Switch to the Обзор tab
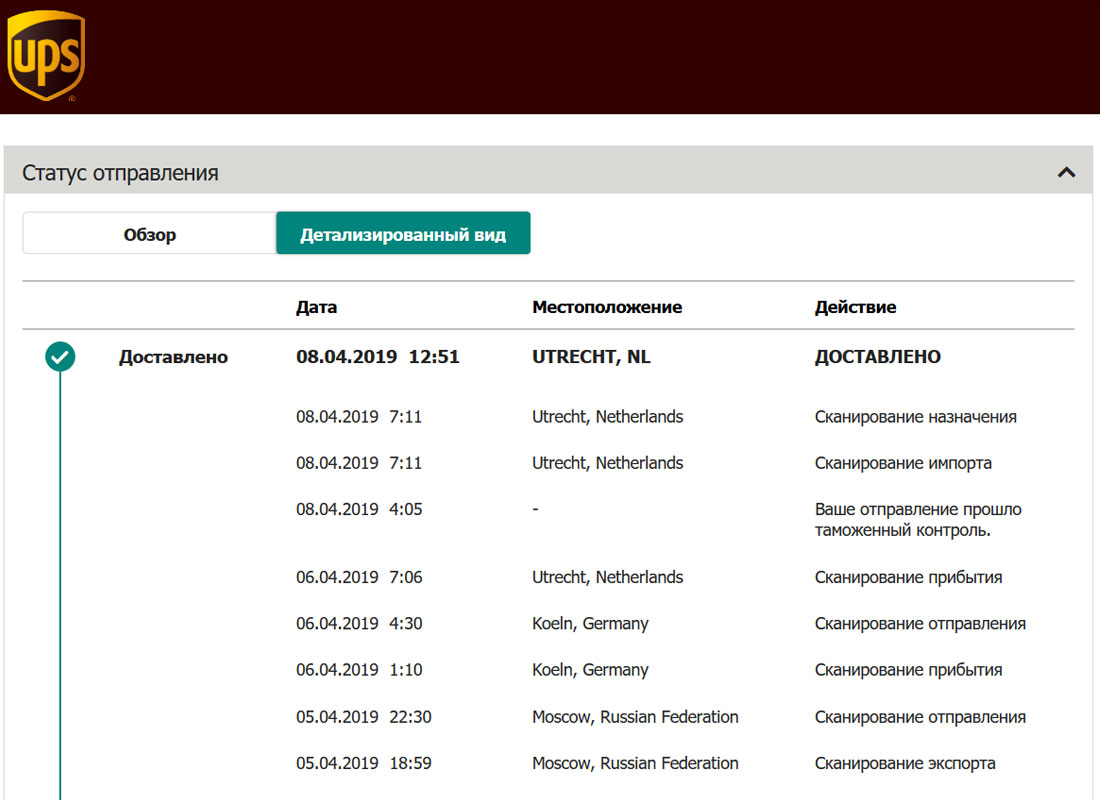Screen dimensions: 1100x800 149,233
